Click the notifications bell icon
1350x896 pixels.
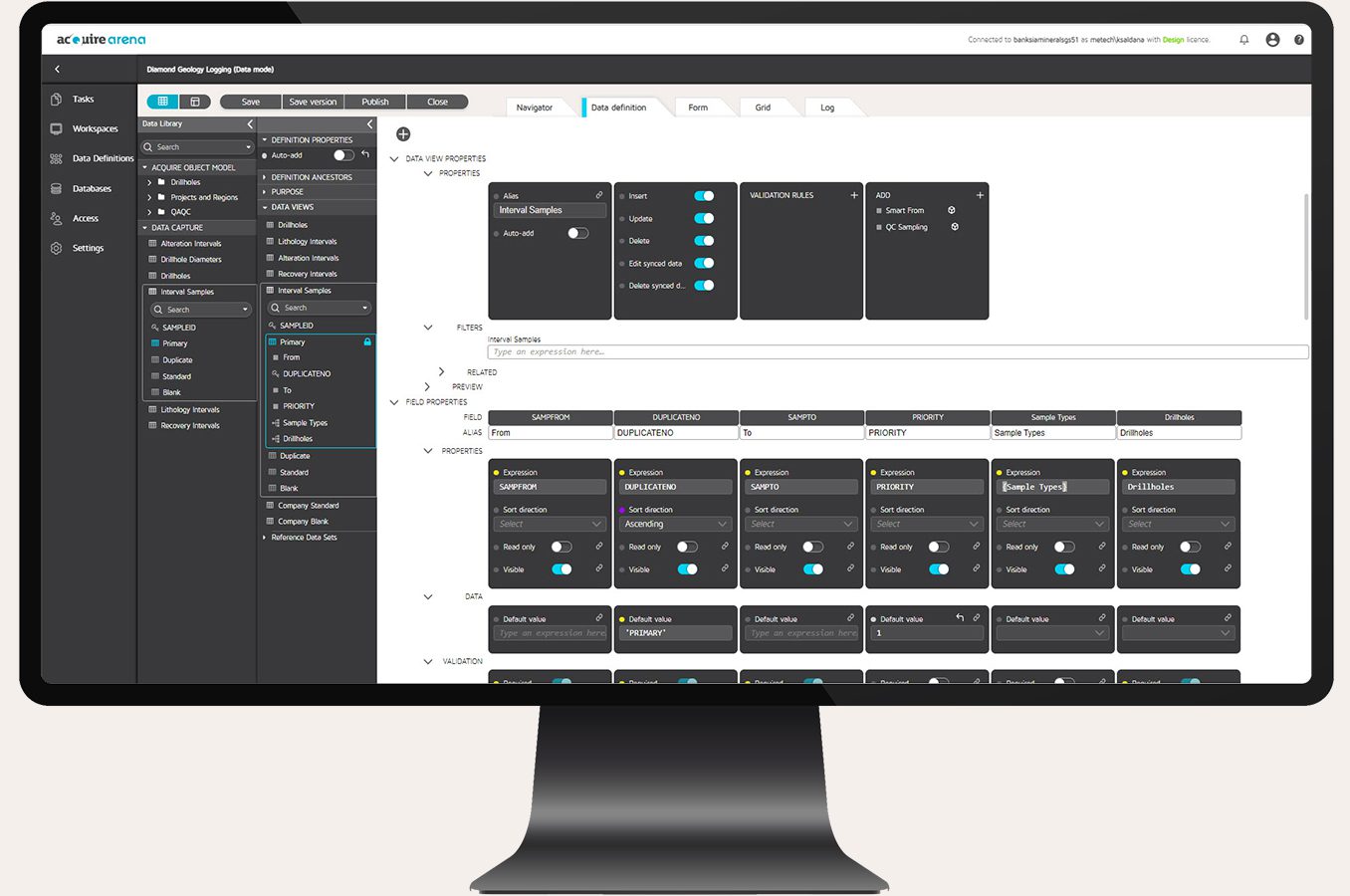1243,40
